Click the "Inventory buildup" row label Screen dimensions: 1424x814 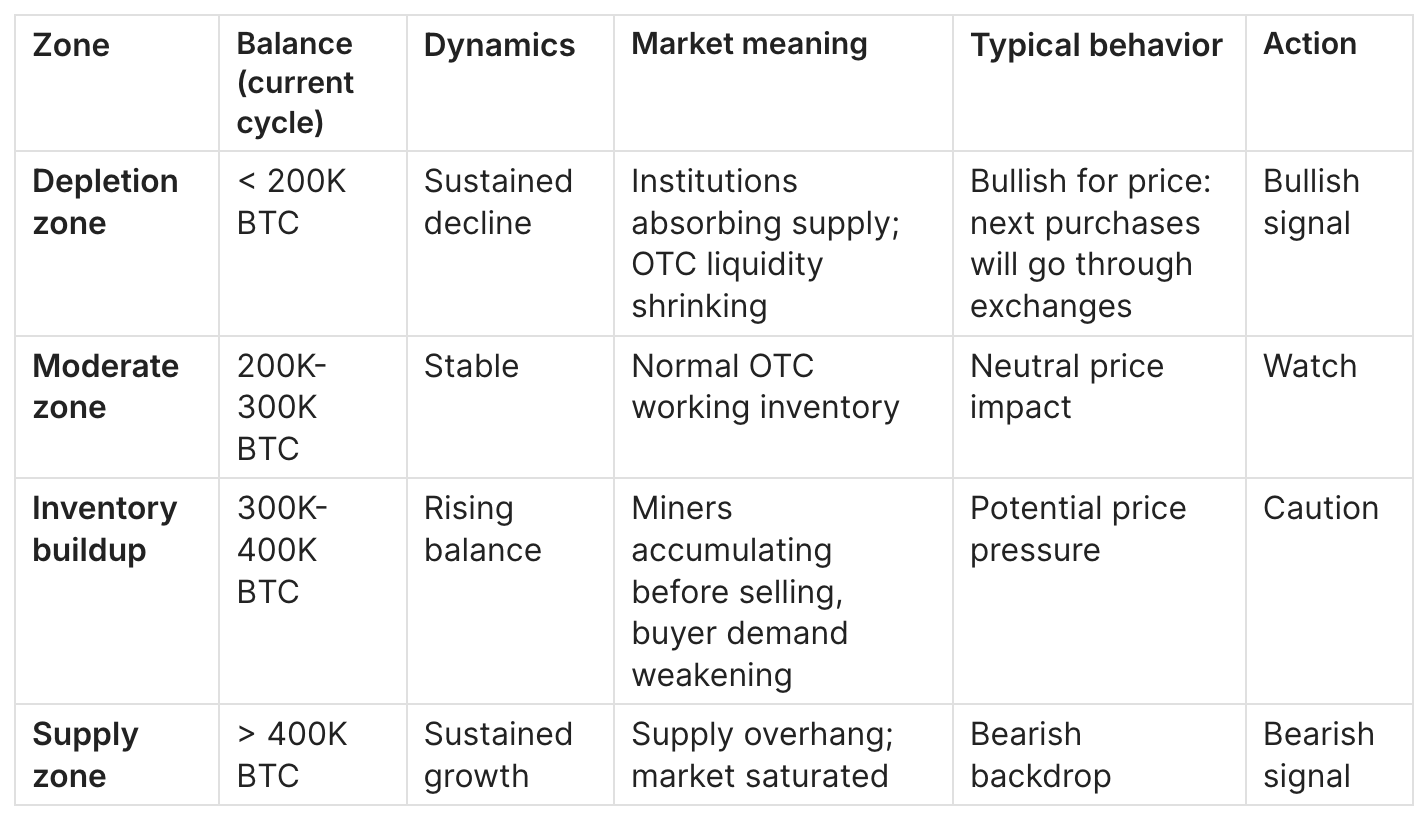click(x=104, y=529)
